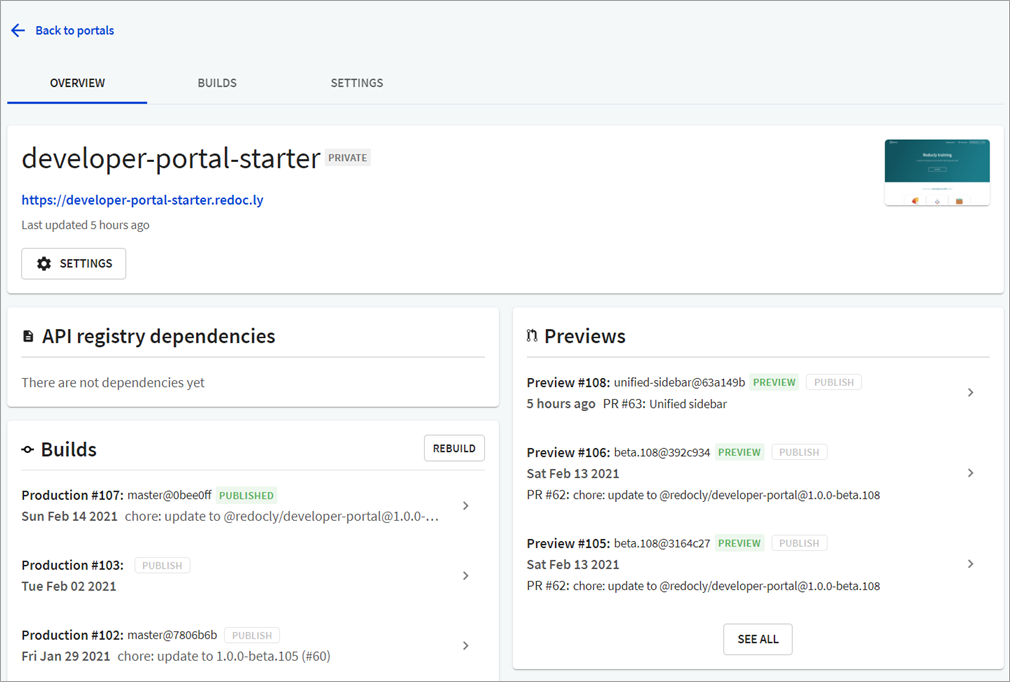The width and height of the screenshot is (1010, 682).
Task: Click PUBLISH for Preview #106
Action: coord(799,453)
